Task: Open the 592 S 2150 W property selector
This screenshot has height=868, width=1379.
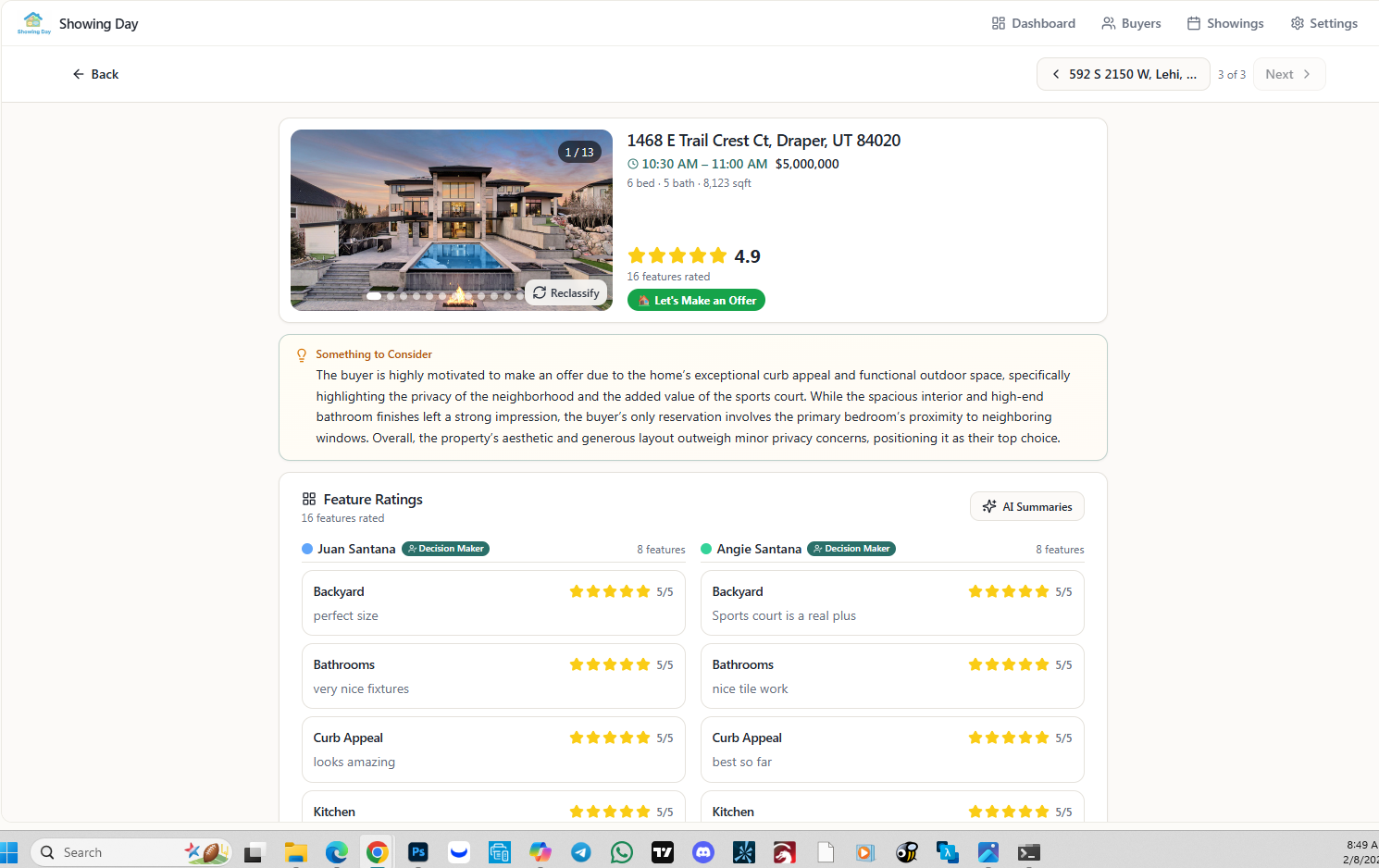Action: [x=1131, y=74]
